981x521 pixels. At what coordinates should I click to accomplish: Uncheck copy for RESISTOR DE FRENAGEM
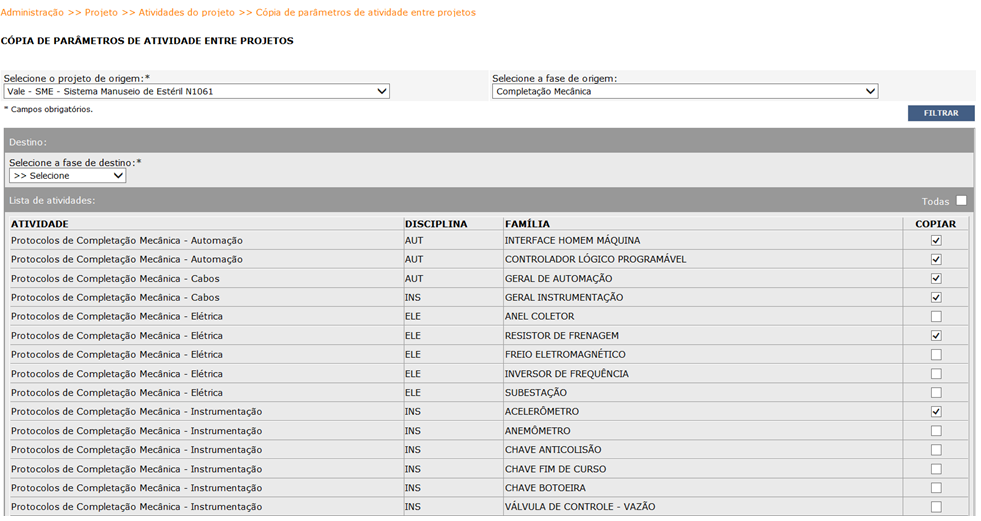pyautogui.click(x=936, y=336)
